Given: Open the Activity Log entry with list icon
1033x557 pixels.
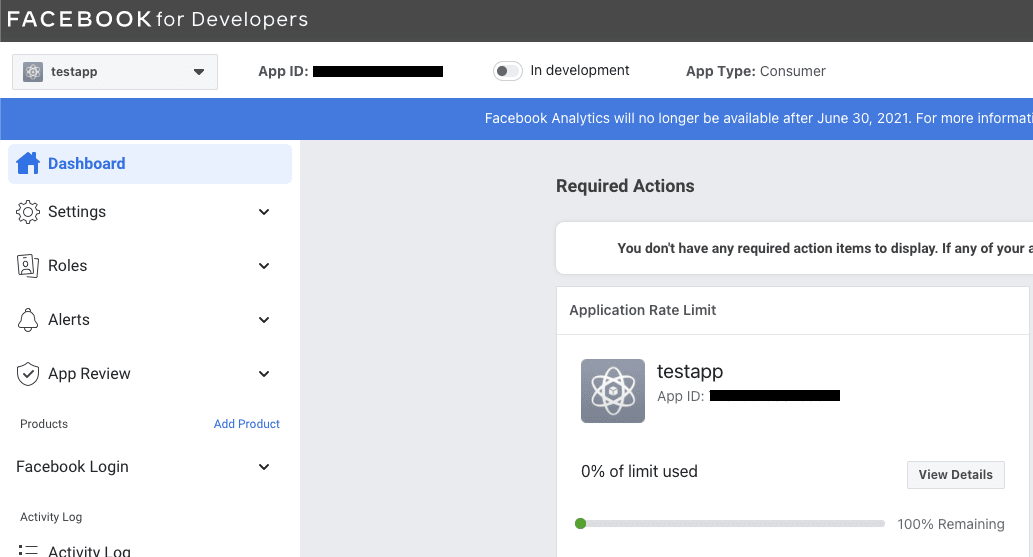Looking at the screenshot, I should (x=150, y=550).
